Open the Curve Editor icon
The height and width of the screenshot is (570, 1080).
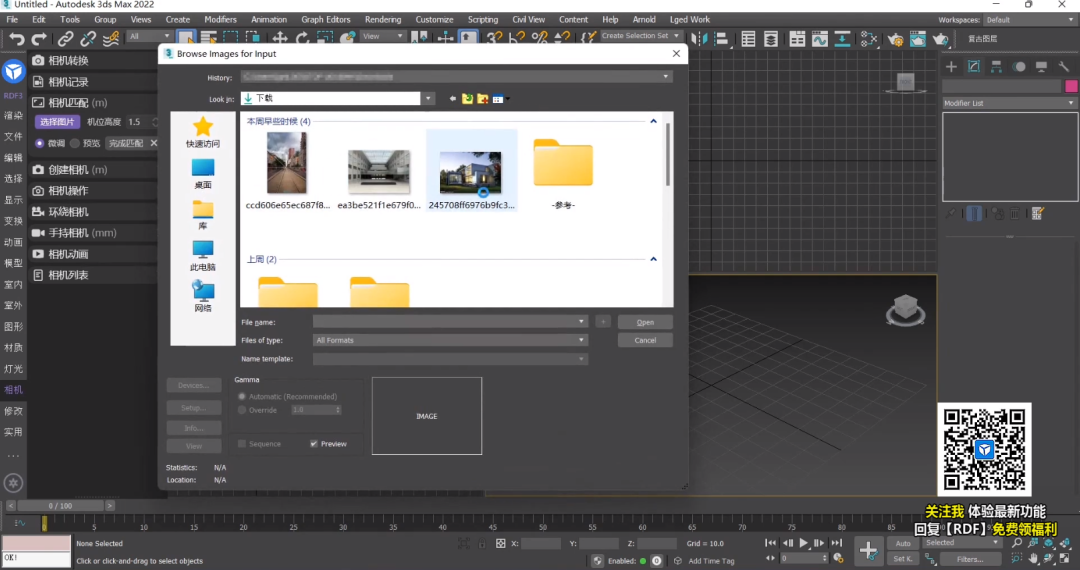click(x=820, y=39)
